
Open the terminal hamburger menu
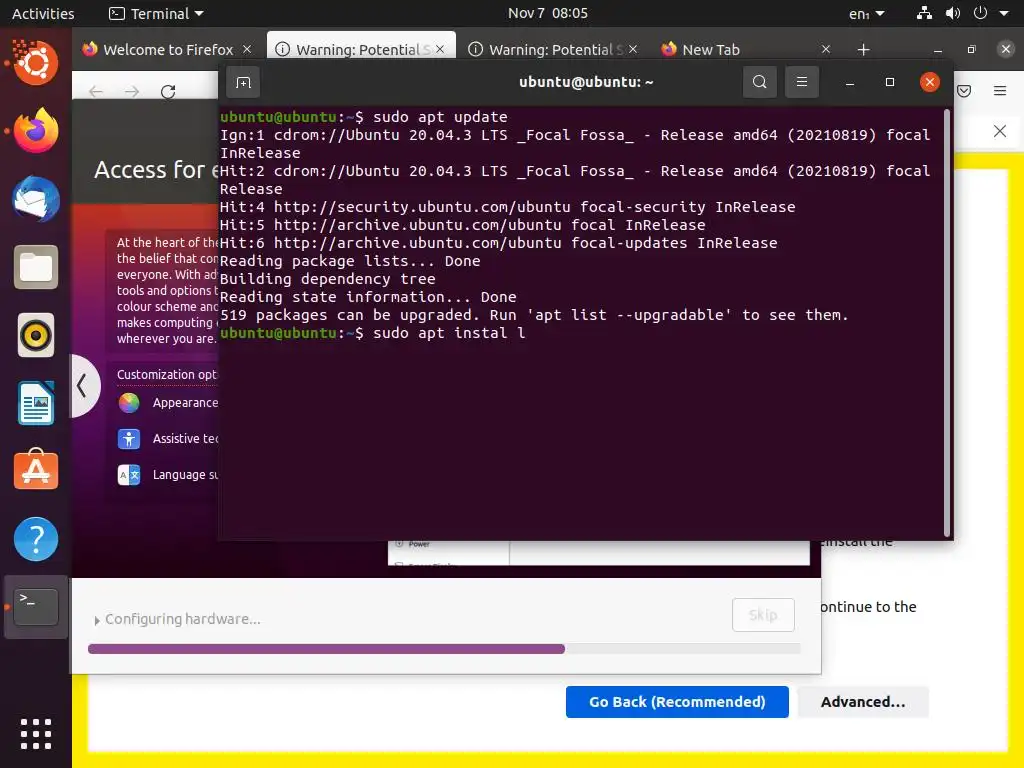(x=802, y=82)
